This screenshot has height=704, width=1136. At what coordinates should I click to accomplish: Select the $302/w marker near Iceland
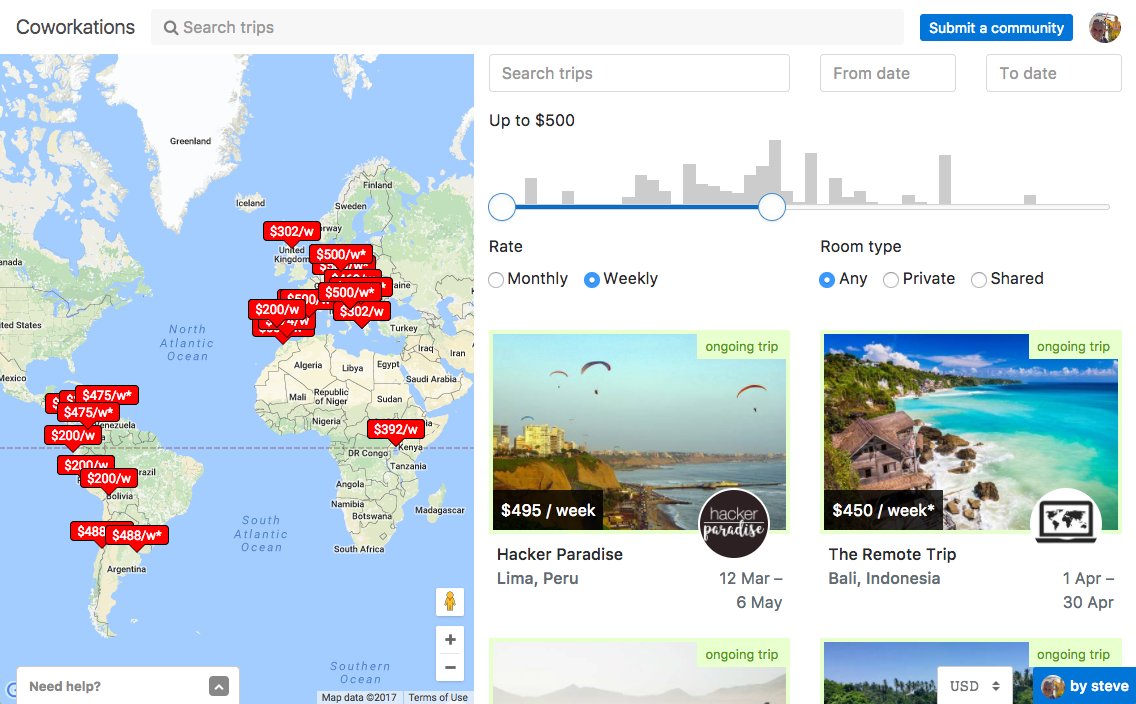291,232
